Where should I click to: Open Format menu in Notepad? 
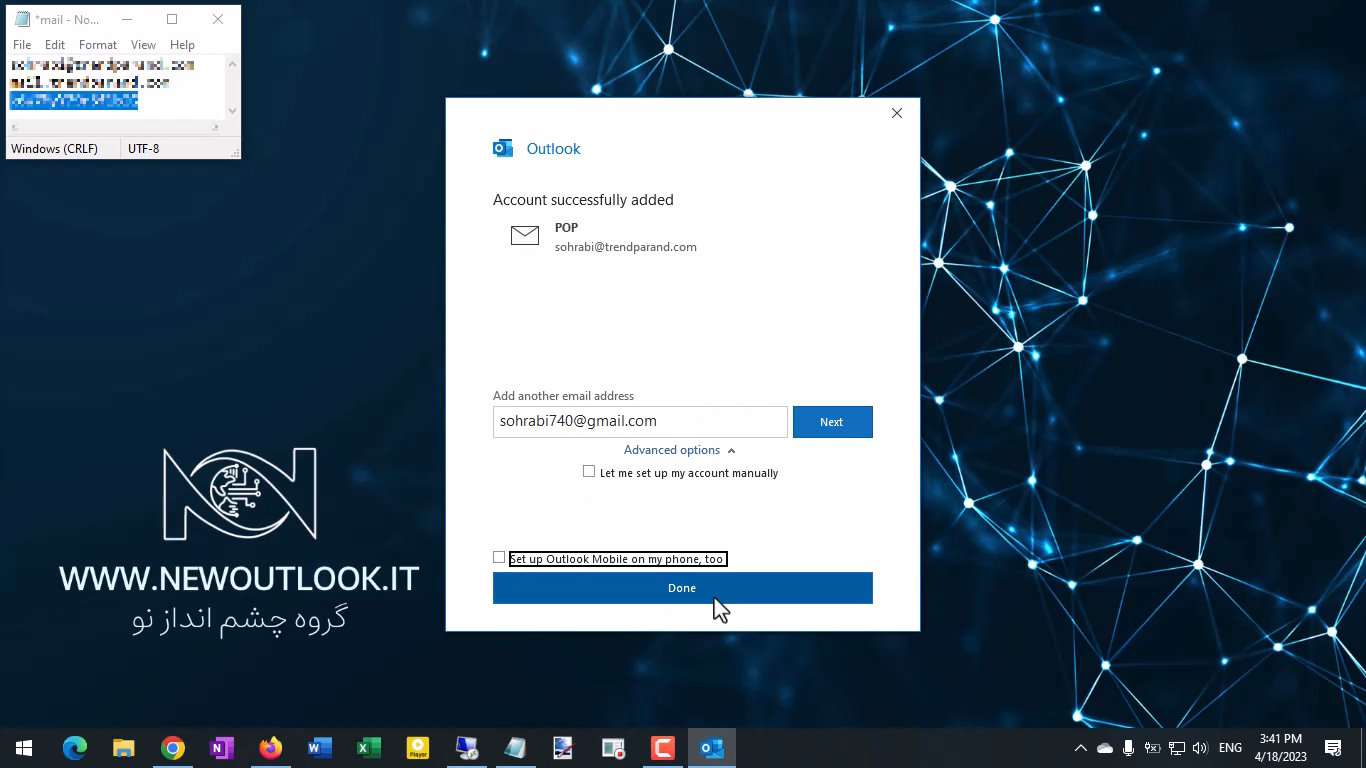click(98, 45)
